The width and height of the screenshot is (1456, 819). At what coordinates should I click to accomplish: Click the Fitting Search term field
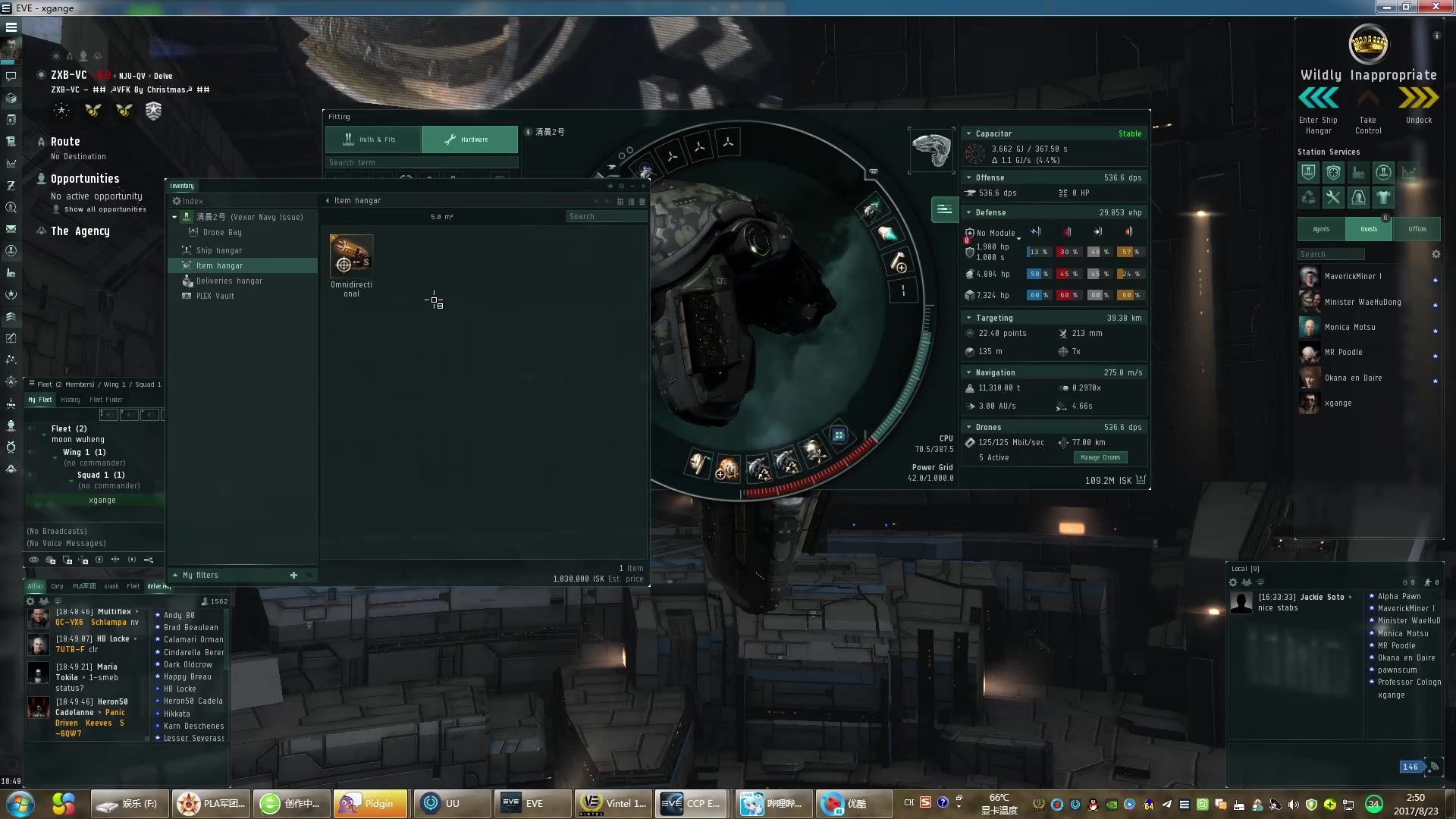pos(422,162)
